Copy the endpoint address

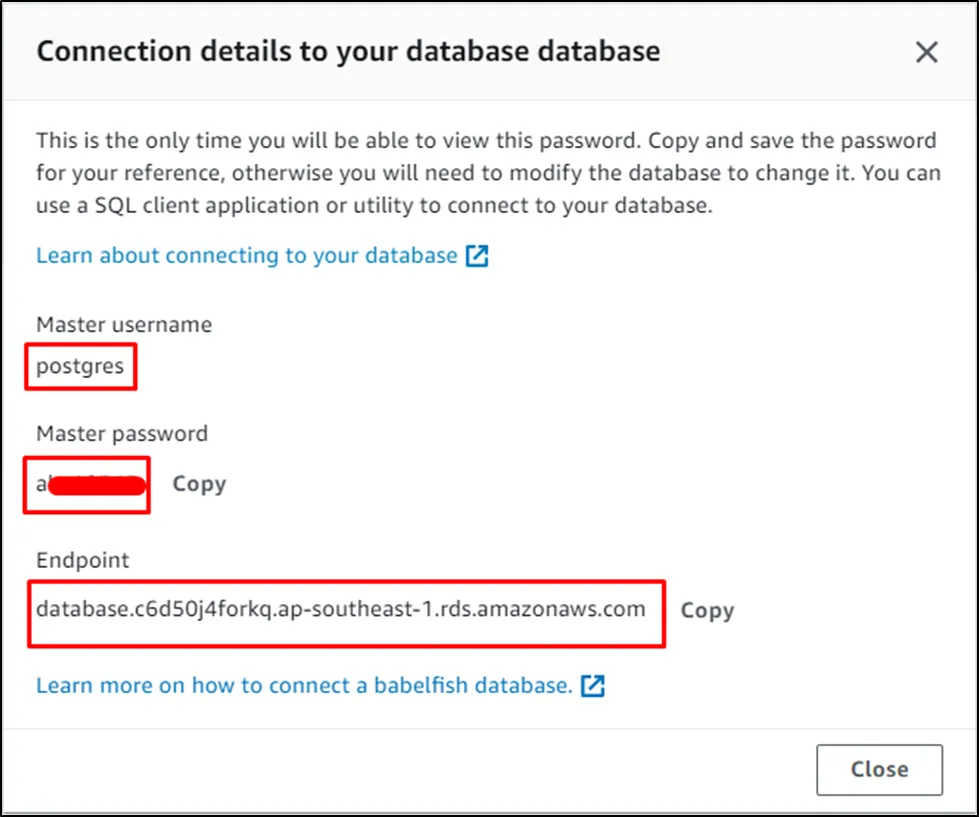pyautogui.click(x=707, y=611)
